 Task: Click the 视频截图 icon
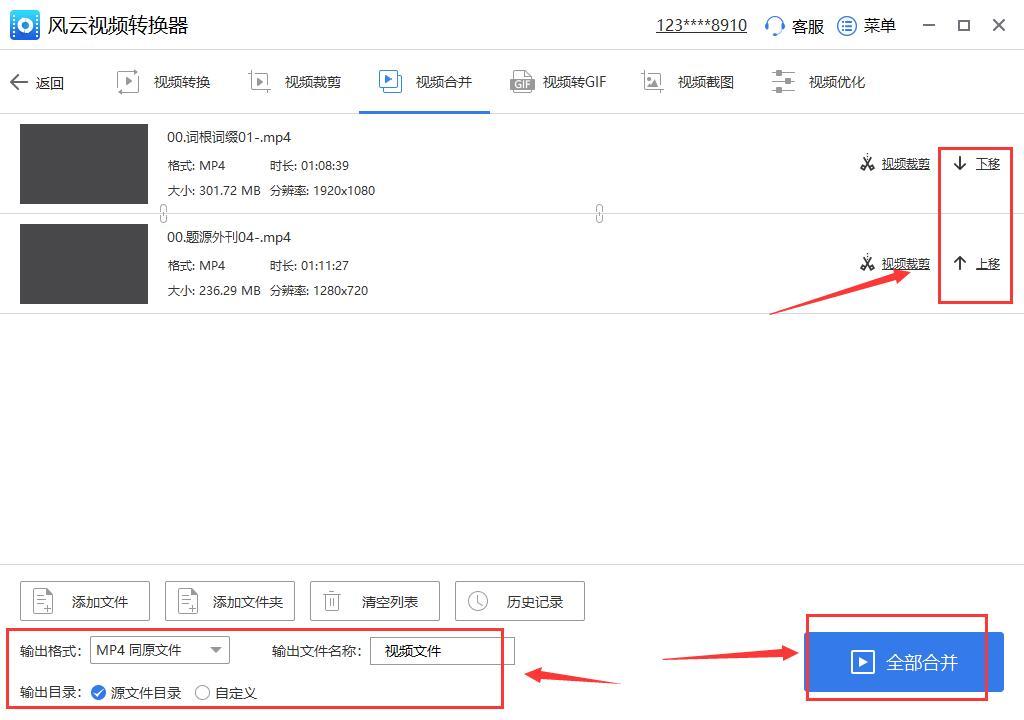(652, 82)
